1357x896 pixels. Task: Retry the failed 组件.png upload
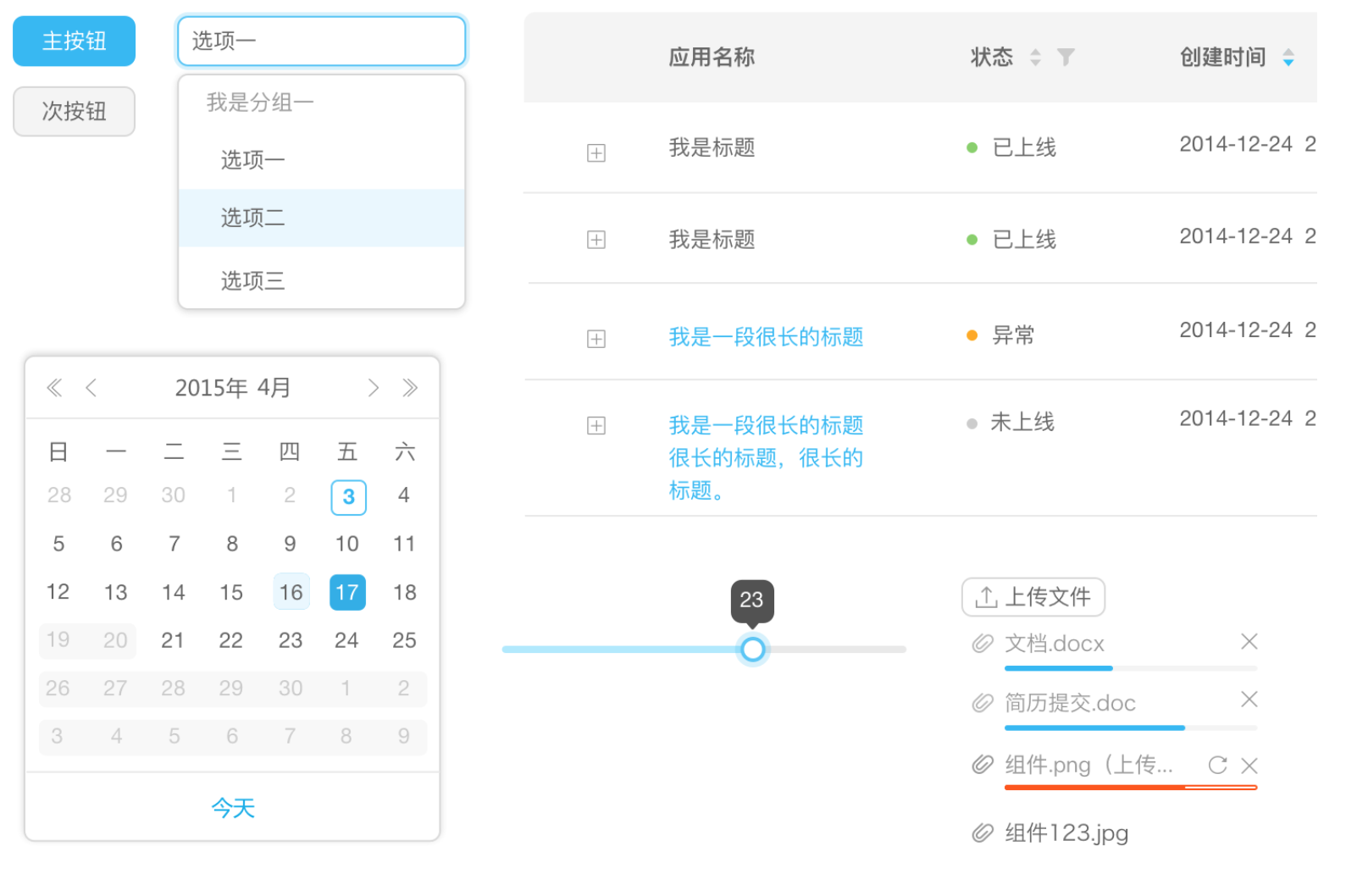[x=1217, y=766]
